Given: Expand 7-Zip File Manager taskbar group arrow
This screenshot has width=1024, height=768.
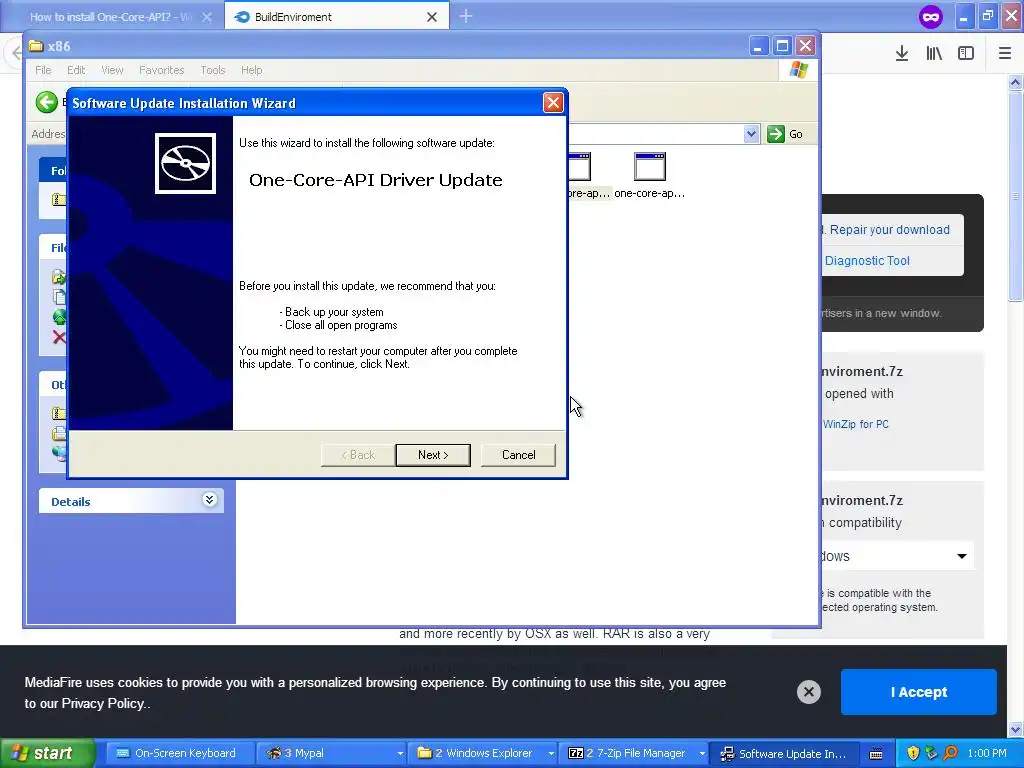Looking at the screenshot, I should click(x=702, y=754).
